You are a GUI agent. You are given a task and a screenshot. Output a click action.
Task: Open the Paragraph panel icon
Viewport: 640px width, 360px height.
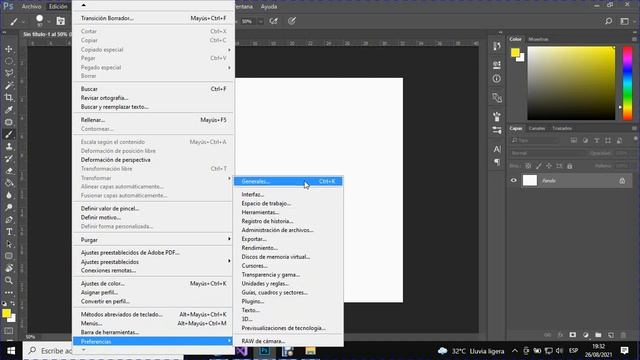click(x=497, y=162)
